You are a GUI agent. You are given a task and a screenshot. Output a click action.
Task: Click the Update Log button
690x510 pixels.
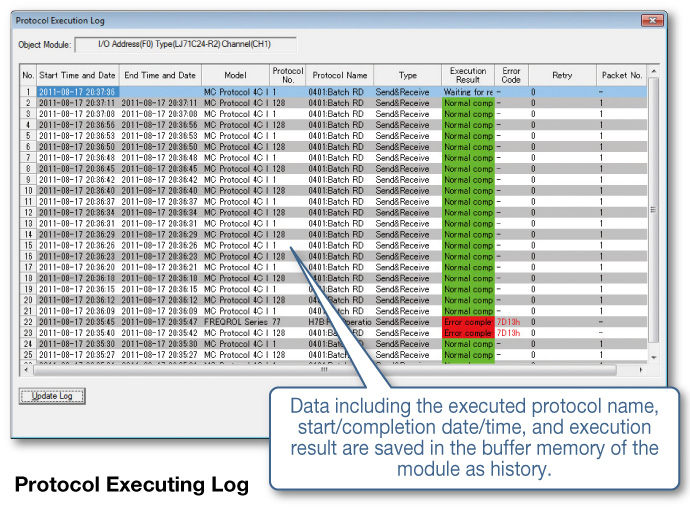[52, 396]
